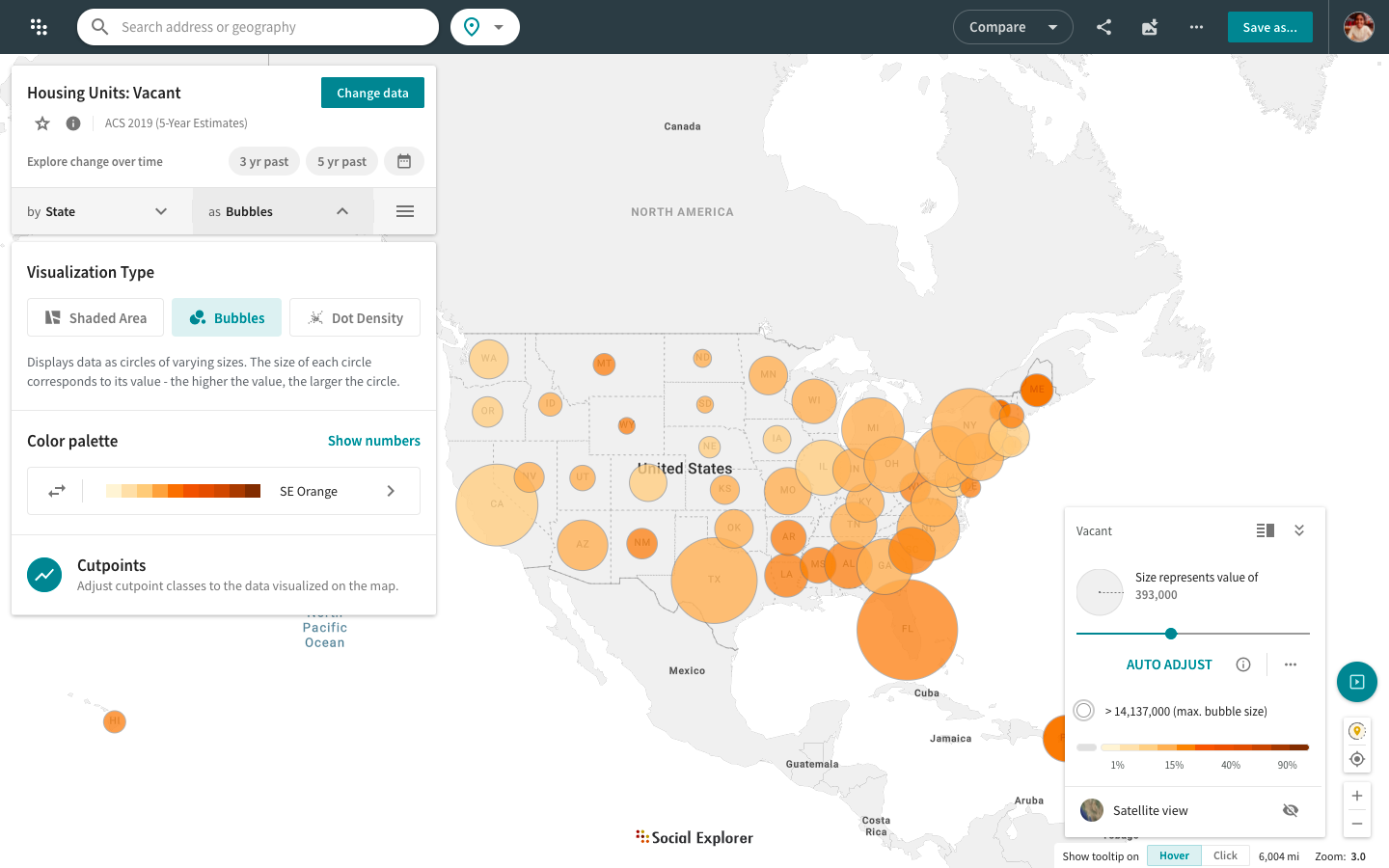Show info about Housing Units: Vacant

coord(73,123)
